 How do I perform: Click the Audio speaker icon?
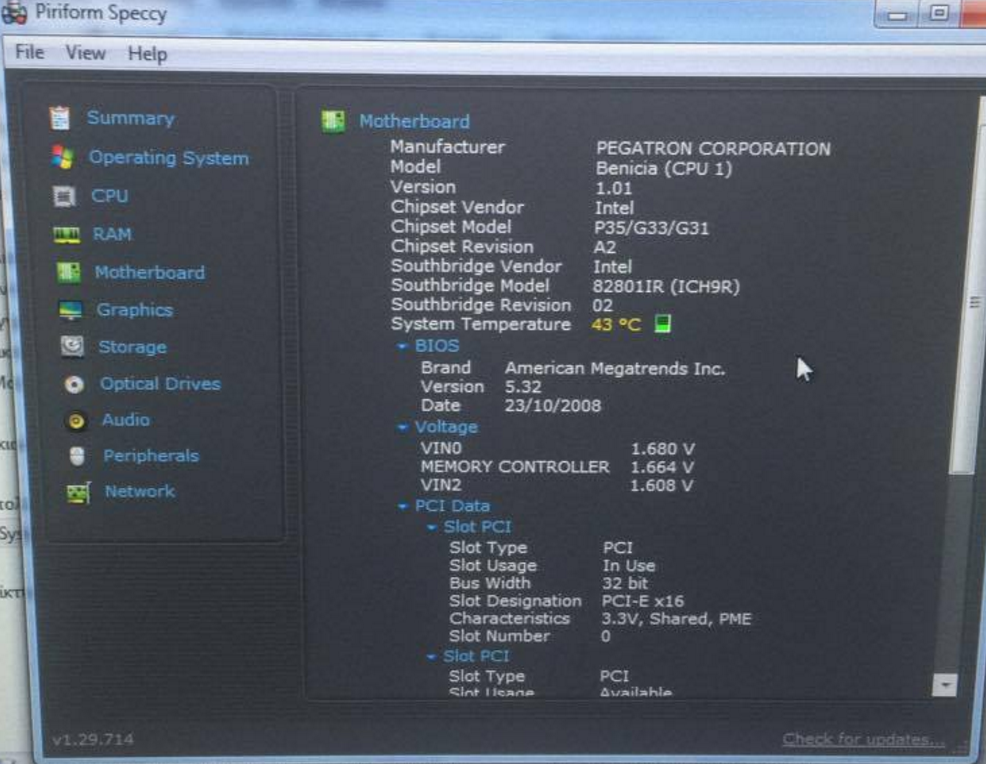(x=76, y=421)
